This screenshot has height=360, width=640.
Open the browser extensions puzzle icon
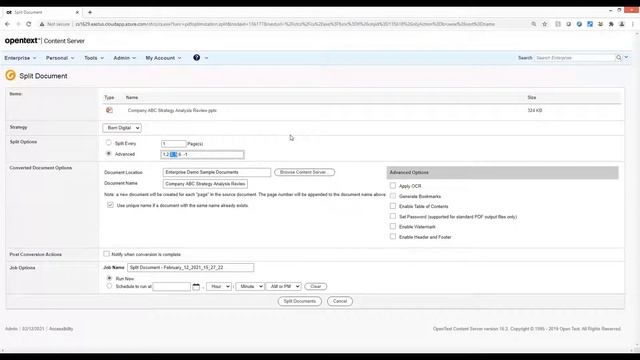tap(611, 24)
